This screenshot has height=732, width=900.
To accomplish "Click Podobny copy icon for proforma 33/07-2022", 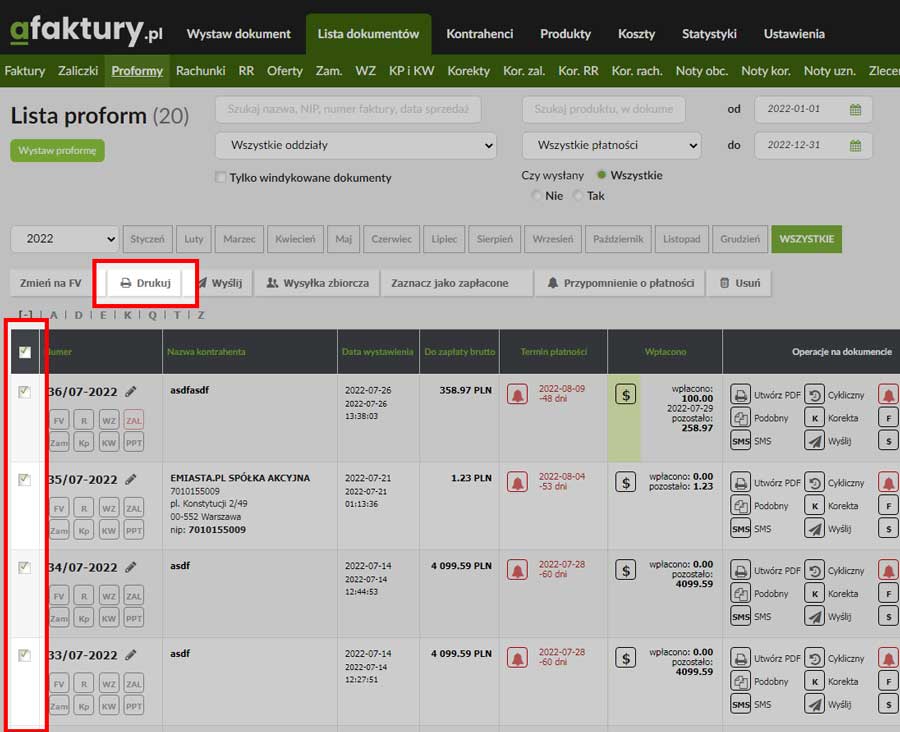I will (741, 681).
